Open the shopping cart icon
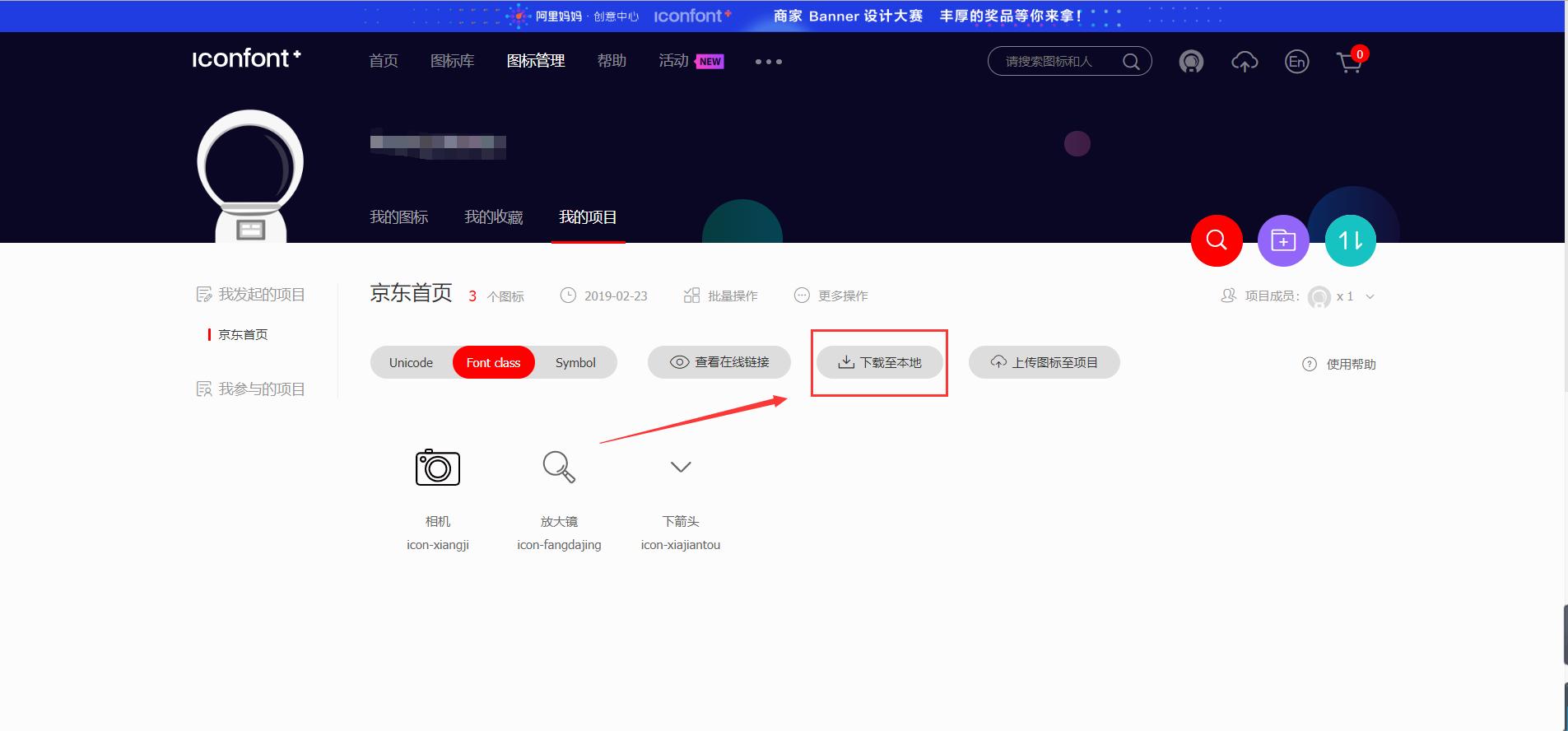The image size is (1568, 731). pos(1348,62)
